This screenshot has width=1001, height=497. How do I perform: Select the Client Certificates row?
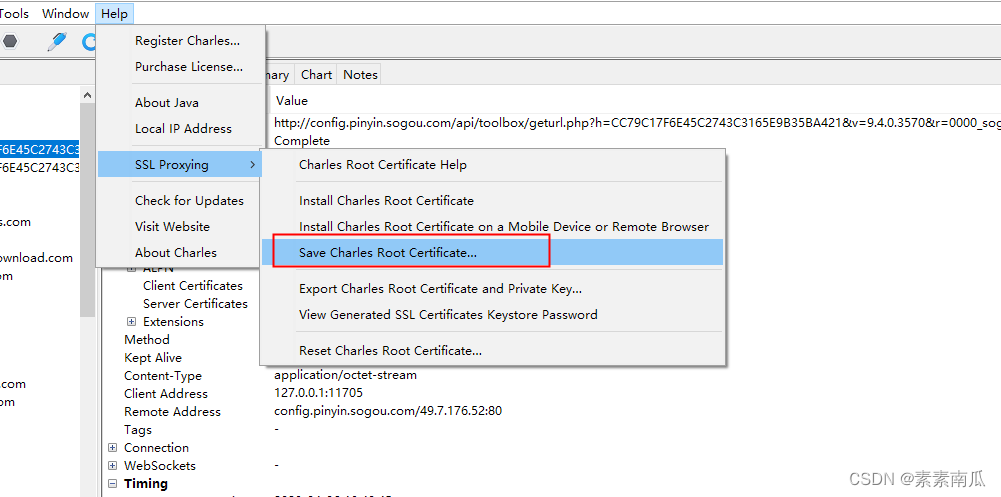pos(193,286)
